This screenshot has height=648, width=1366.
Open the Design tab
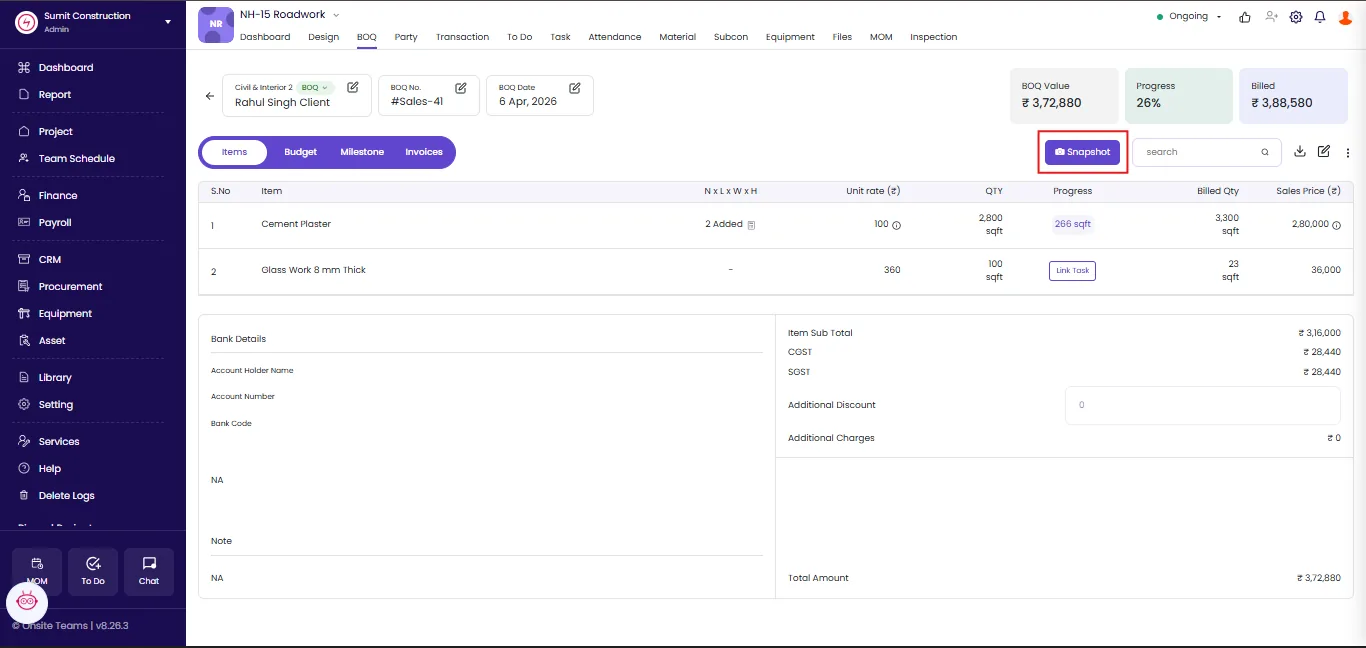pyautogui.click(x=324, y=37)
